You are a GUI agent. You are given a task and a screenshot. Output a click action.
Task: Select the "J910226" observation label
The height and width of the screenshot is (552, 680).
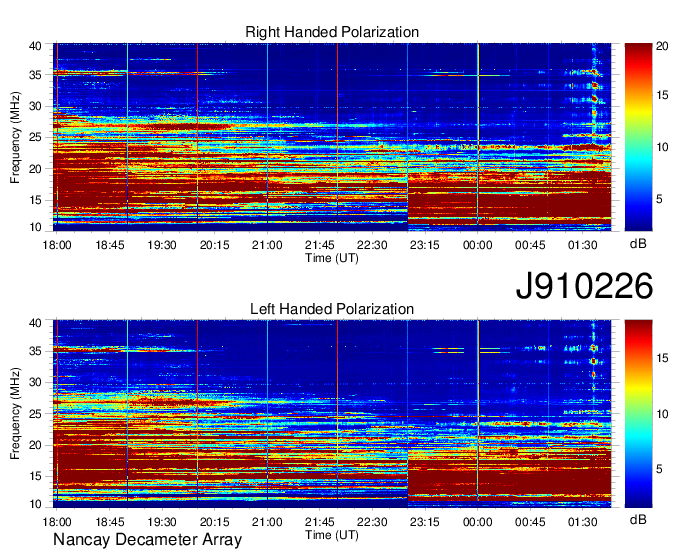pyautogui.click(x=584, y=286)
